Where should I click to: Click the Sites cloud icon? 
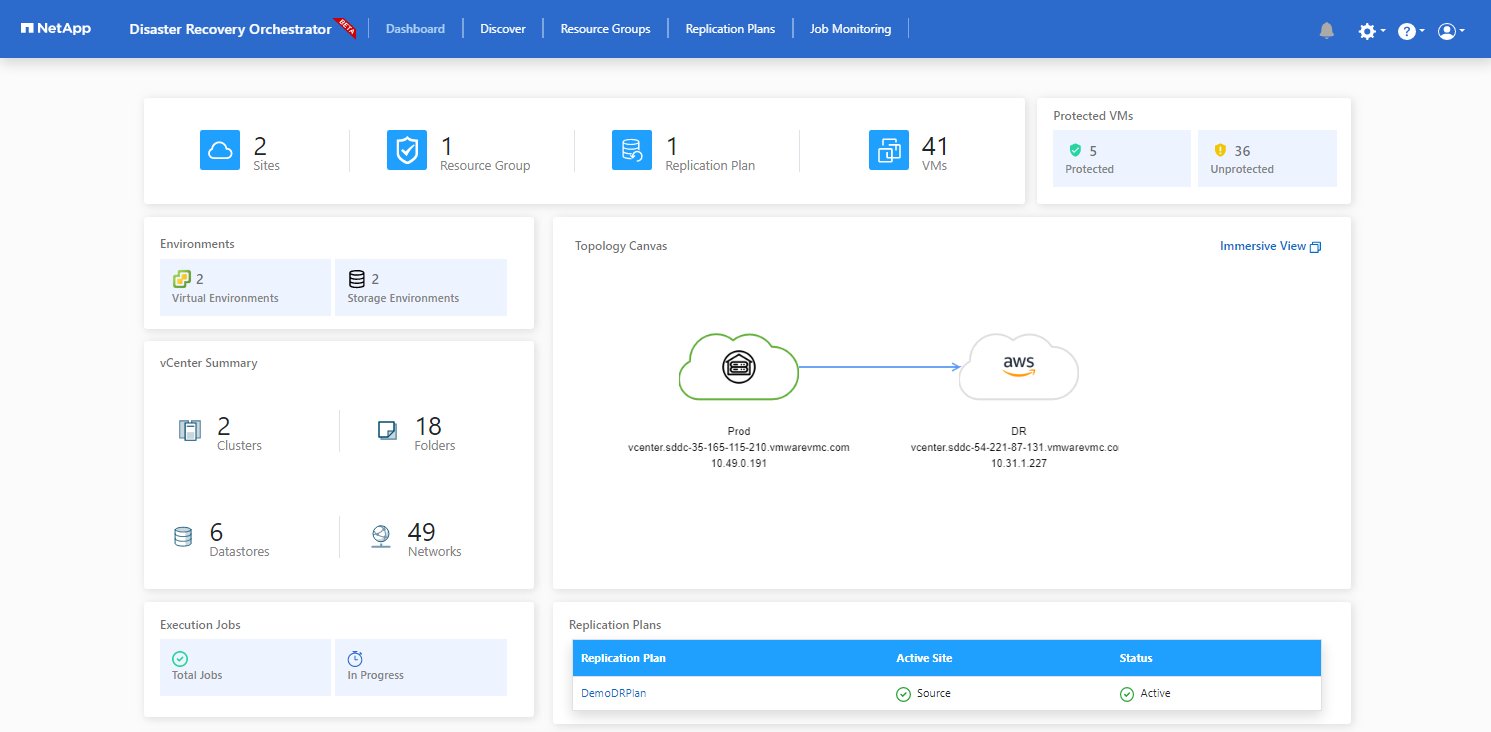[220, 150]
